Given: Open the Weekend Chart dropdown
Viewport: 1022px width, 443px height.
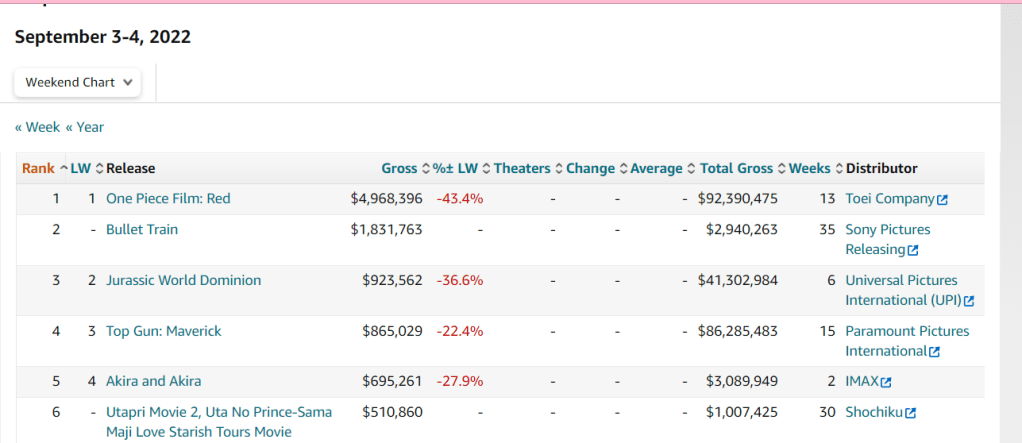Looking at the screenshot, I should [x=78, y=83].
